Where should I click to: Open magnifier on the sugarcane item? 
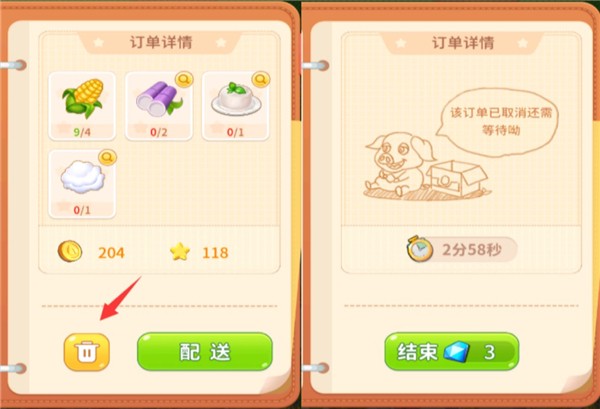[x=184, y=79]
